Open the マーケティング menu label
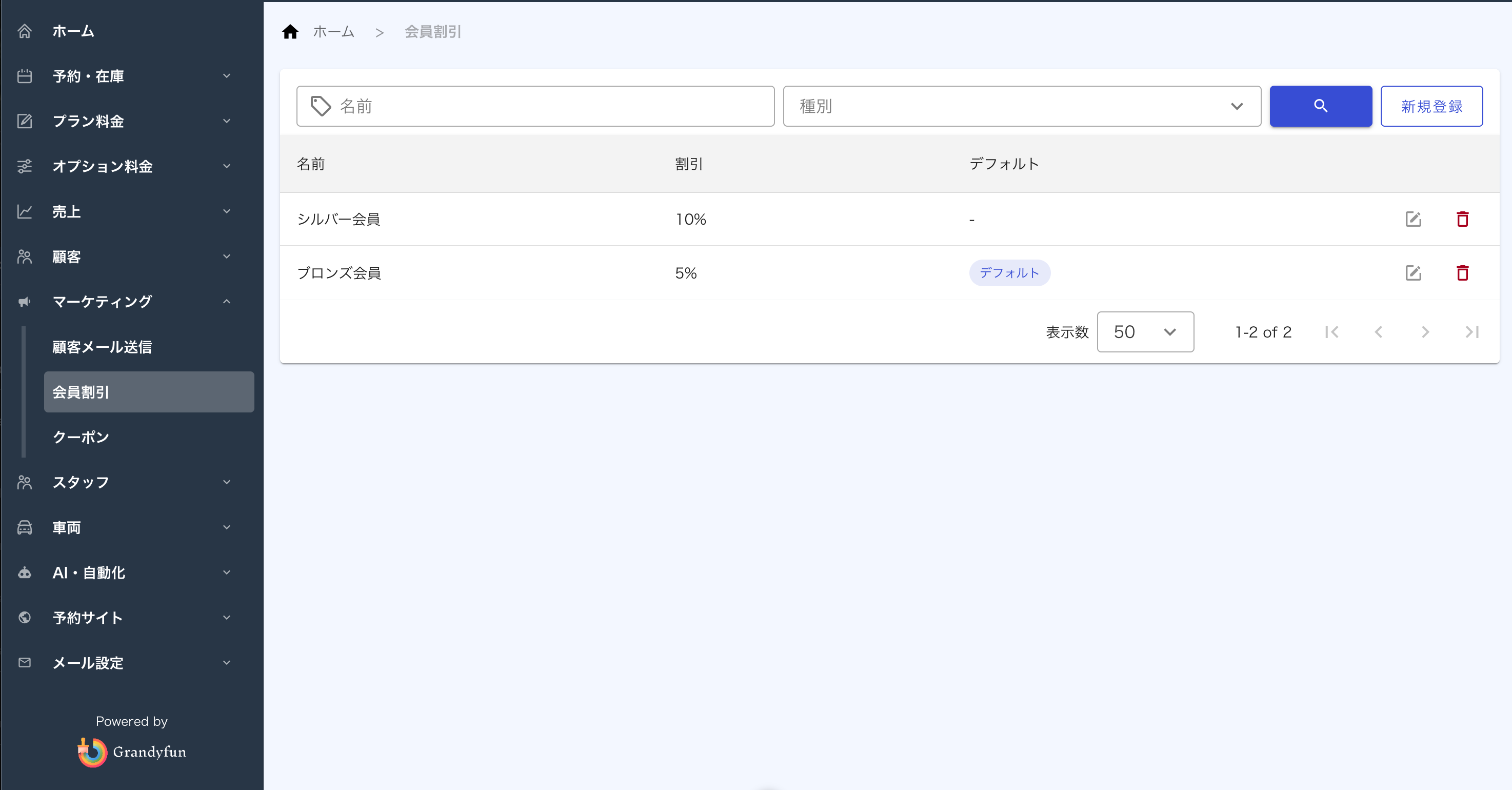 click(102, 302)
